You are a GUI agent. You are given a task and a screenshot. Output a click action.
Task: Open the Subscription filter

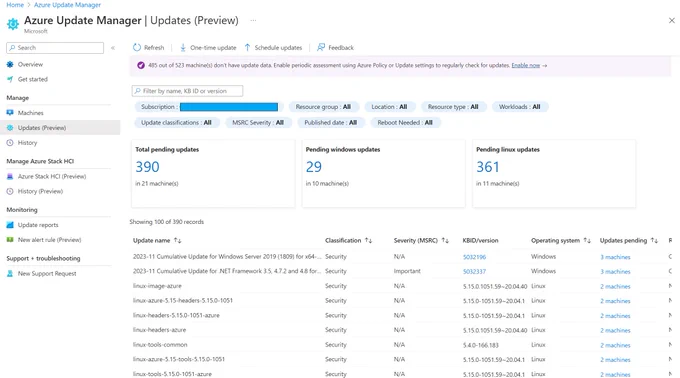209,107
